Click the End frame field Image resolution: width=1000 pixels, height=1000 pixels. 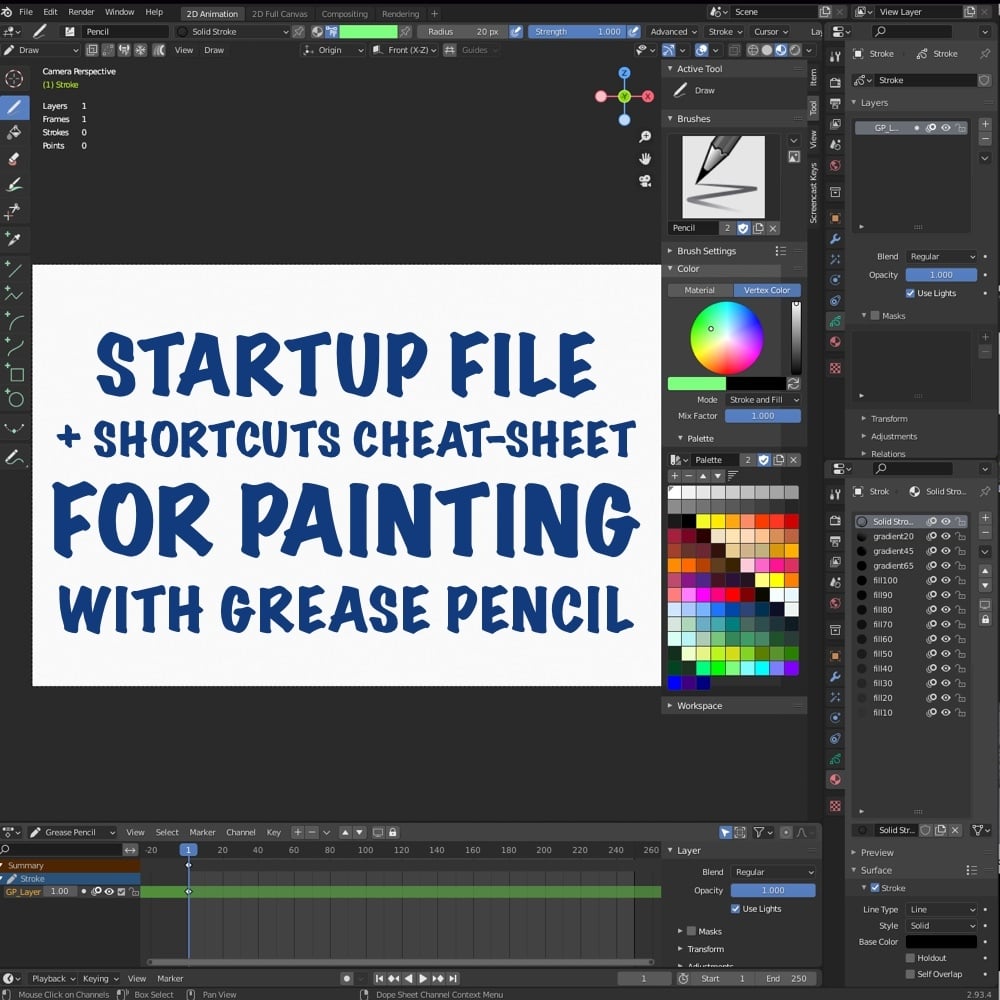(787, 978)
